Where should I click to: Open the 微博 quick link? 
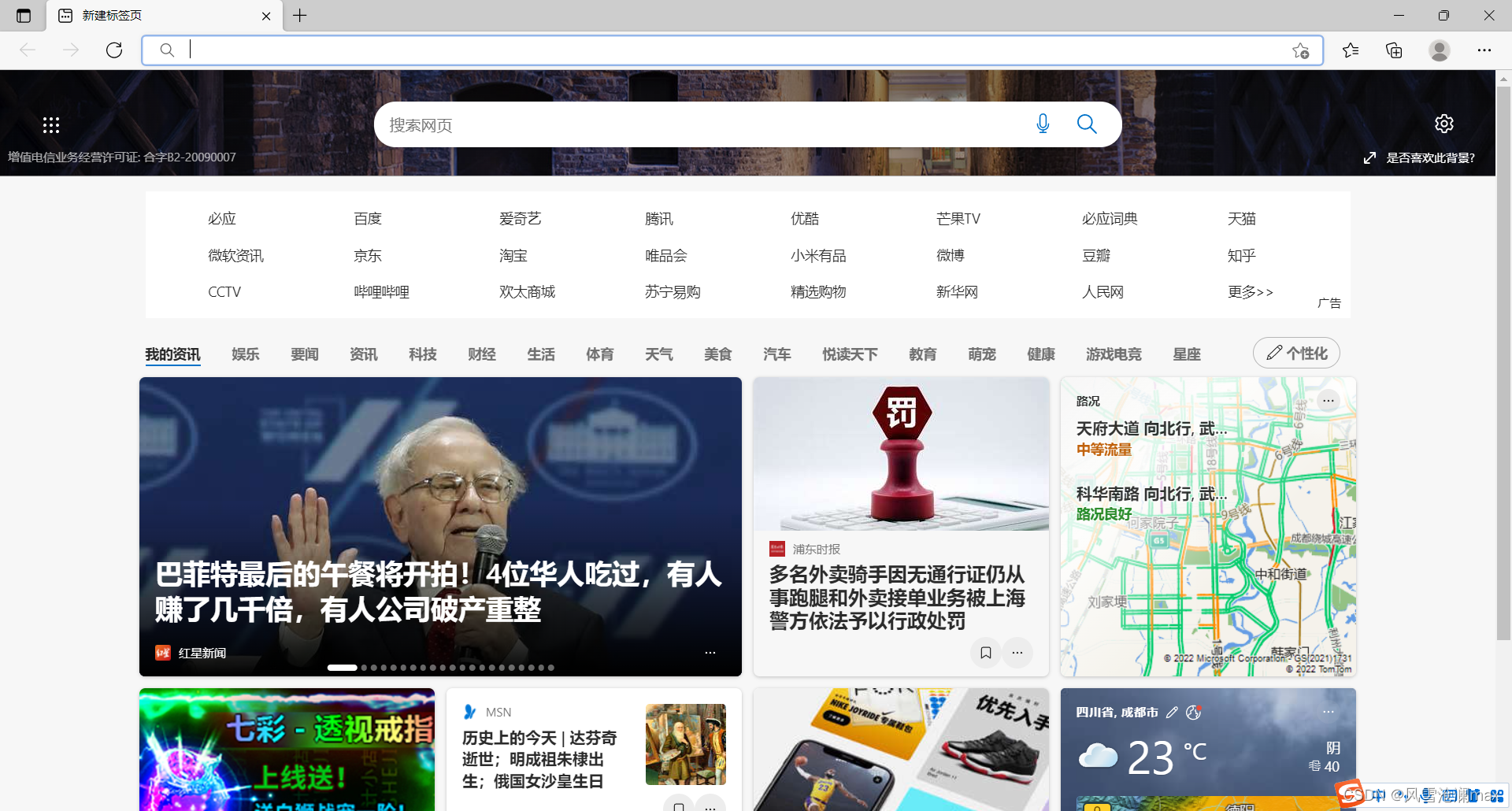point(951,256)
